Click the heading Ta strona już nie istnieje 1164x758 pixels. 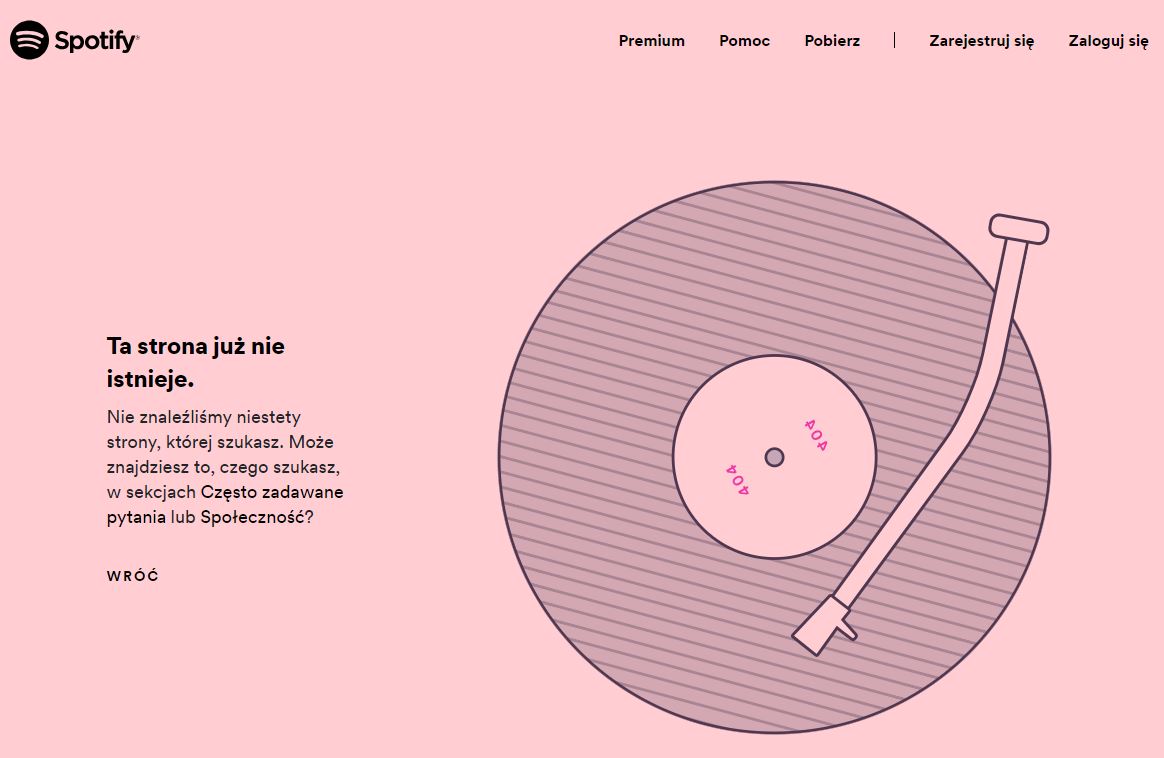pyautogui.click(x=196, y=362)
